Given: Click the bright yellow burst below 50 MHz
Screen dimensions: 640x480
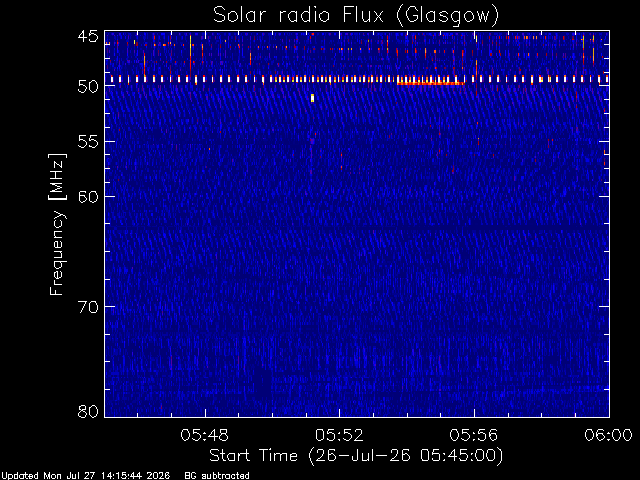Looking at the screenshot, I should (312, 98).
